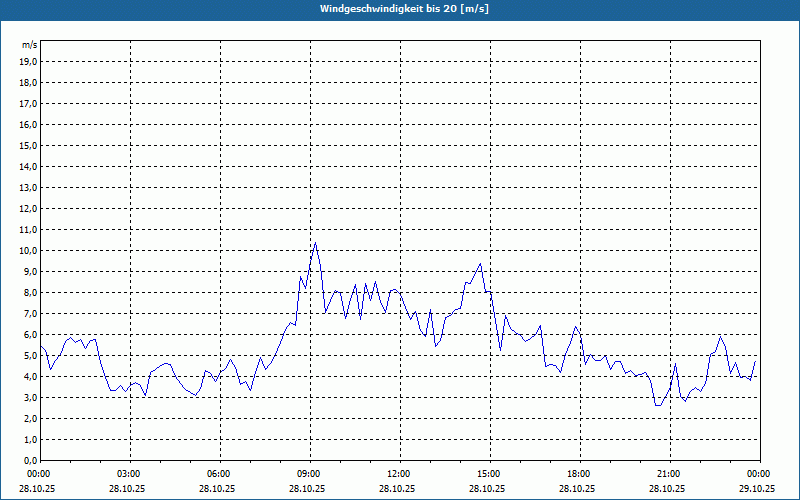Click the "0,0" y-axis origin label

31,461
